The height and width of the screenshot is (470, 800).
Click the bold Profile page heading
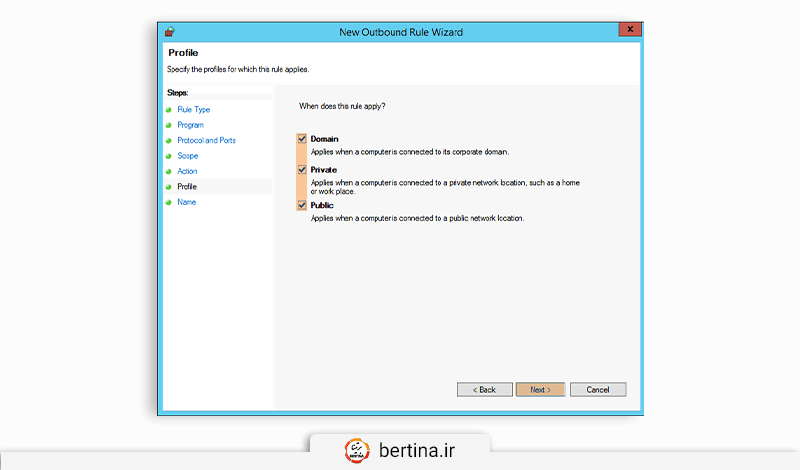[183, 53]
